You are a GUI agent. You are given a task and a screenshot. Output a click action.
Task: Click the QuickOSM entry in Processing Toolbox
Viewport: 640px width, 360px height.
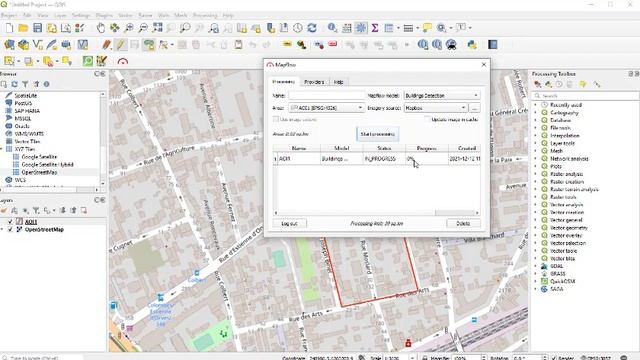(562, 281)
